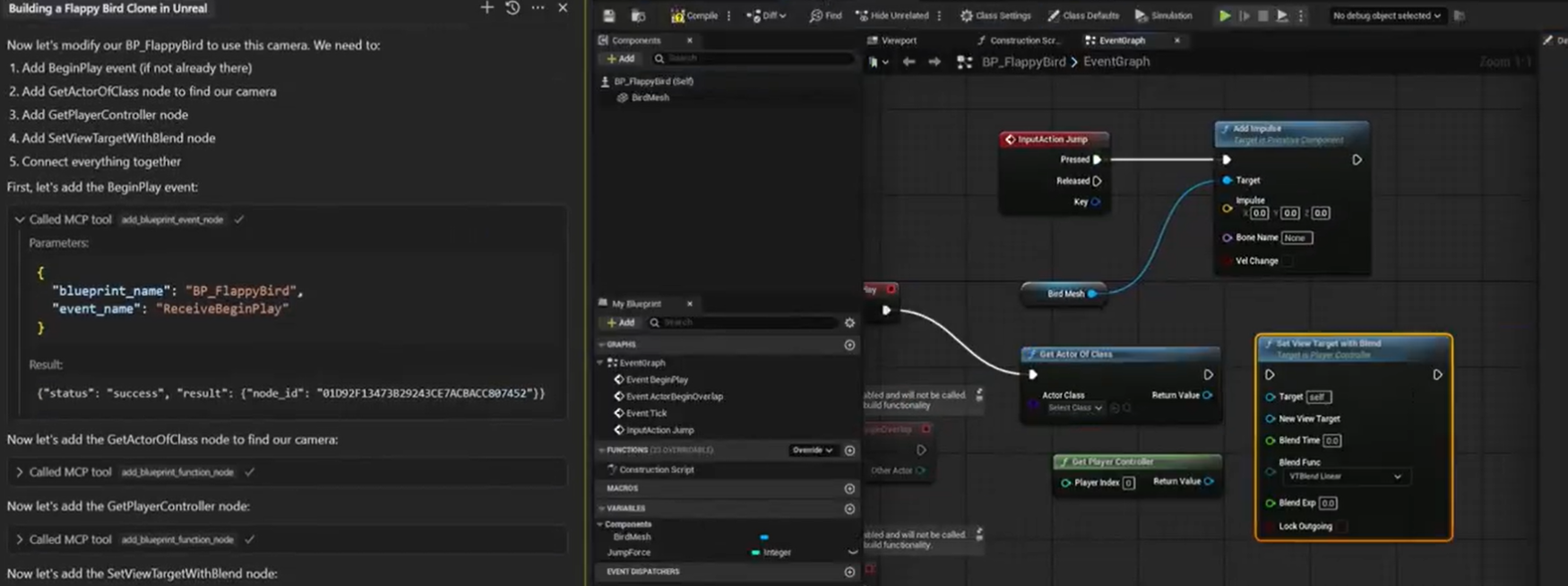Close the My Blueprint panel tab

pyautogui.click(x=690, y=304)
